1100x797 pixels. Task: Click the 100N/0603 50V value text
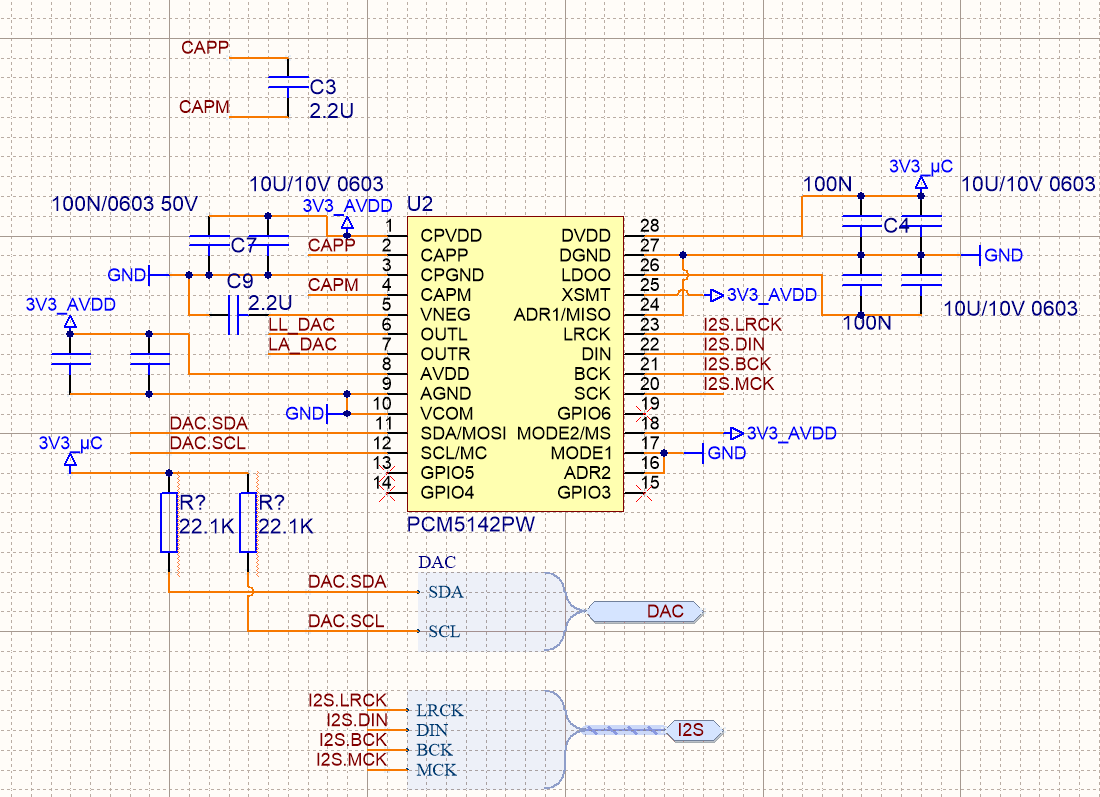pyautogui.click(x=124, y=204)
